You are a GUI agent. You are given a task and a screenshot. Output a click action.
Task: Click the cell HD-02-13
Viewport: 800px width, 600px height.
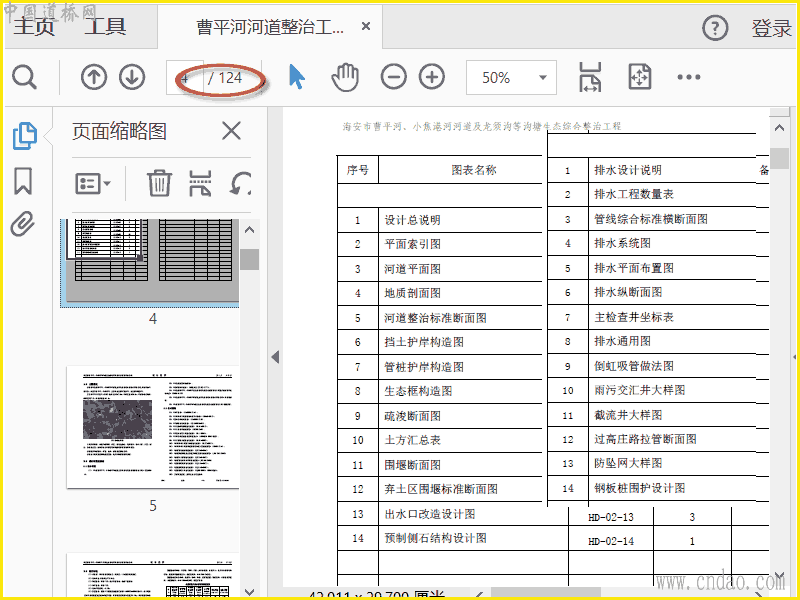pos(611,517)
